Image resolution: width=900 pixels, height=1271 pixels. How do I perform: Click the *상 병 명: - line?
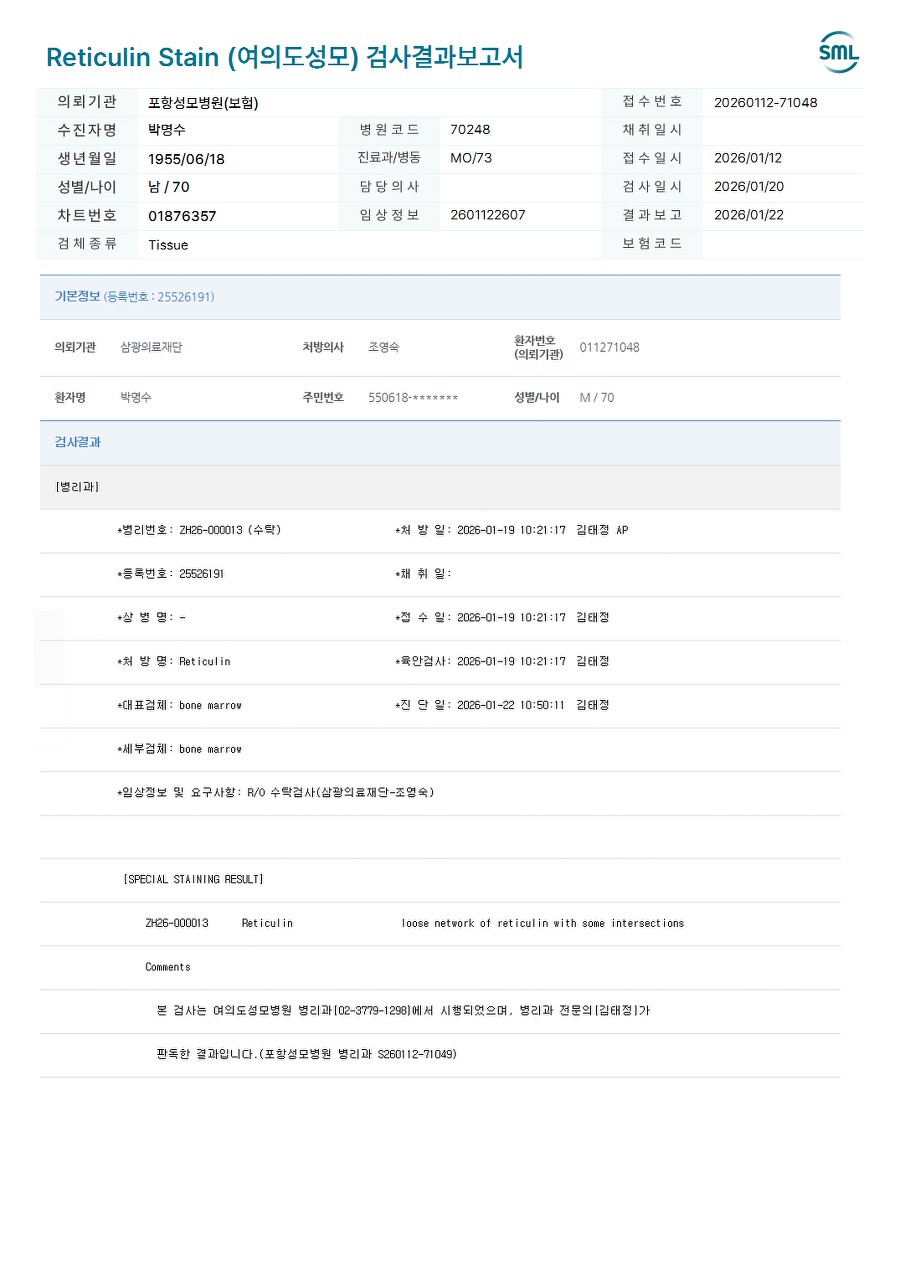coord(151,618)
